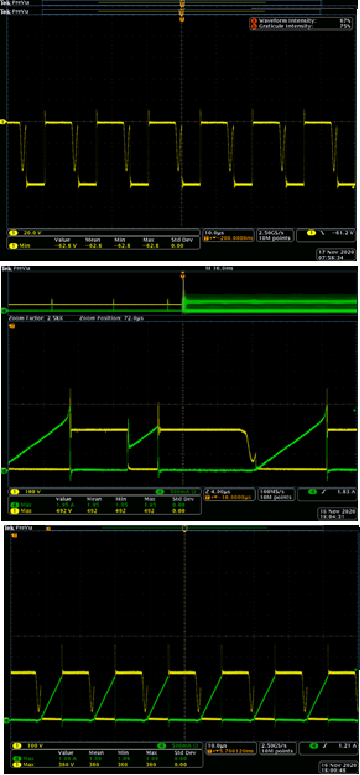The image size is (360, 775).
Task: Click the trigger position T marker on the 20.0 V scope
Action: coord(181,20)
